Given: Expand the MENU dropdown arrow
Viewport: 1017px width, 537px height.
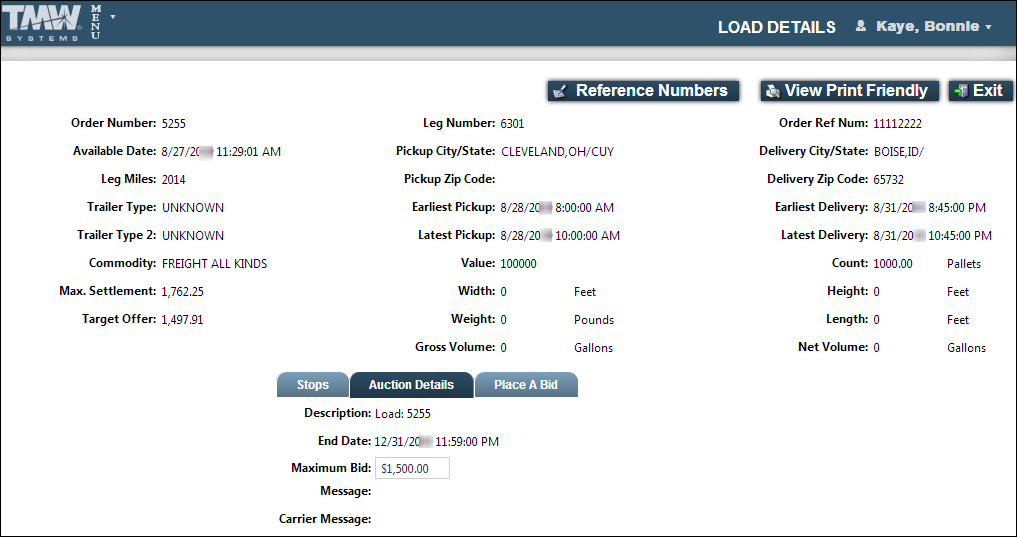Looking at the screenshot, I should click(113, 17).
